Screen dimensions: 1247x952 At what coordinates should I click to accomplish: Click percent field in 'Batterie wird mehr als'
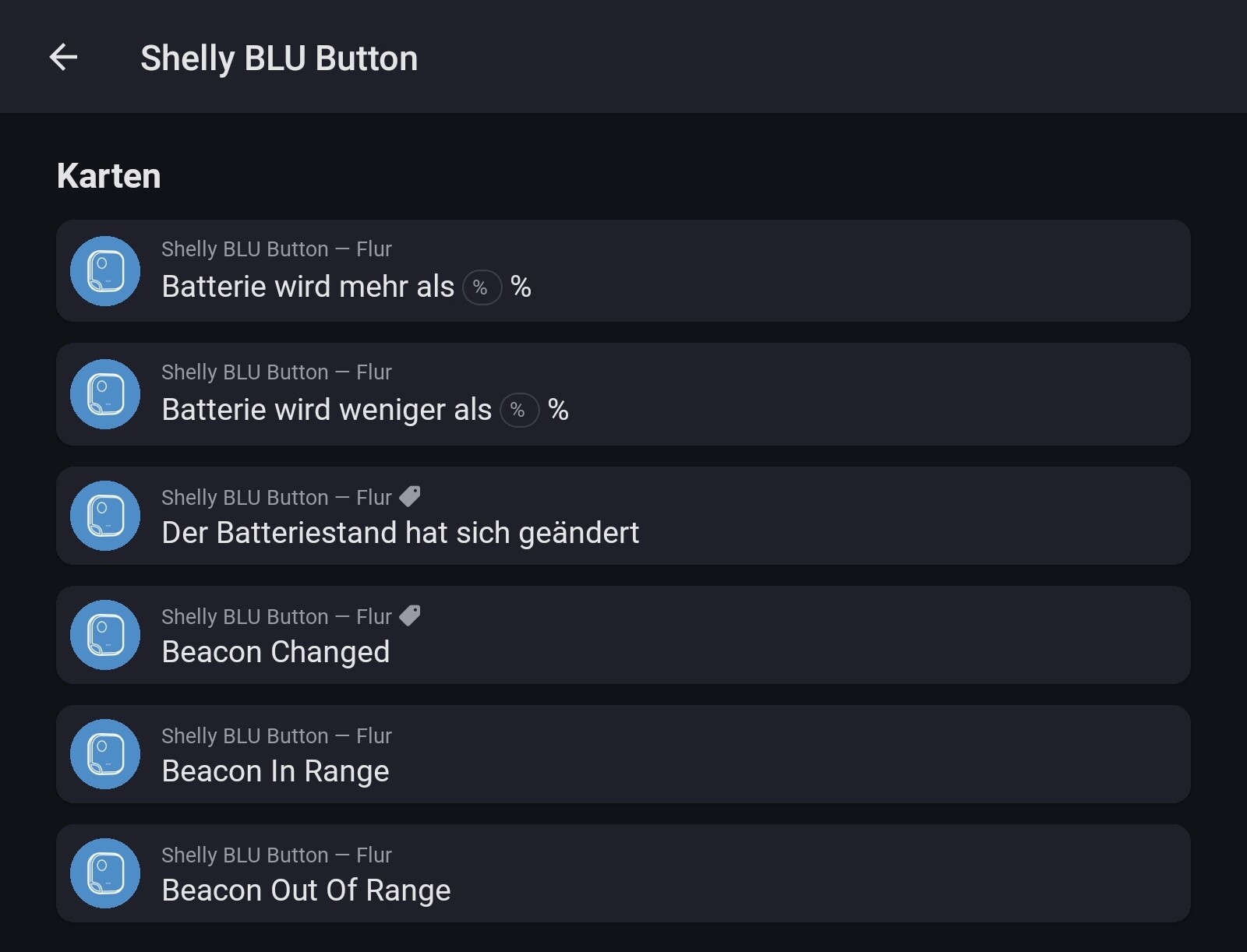482,287
